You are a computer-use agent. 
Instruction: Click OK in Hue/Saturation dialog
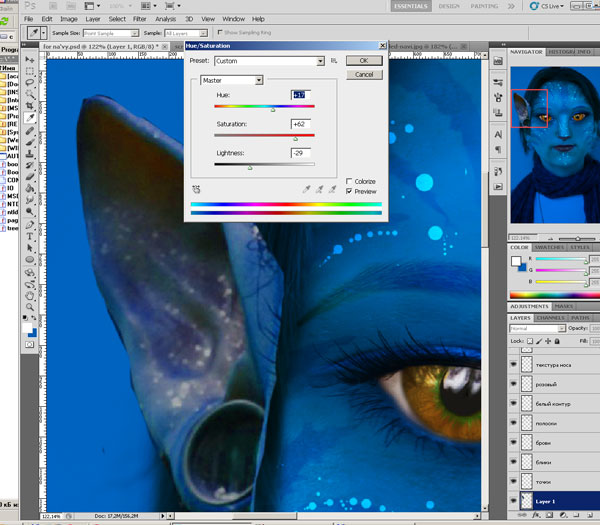[364, 61]
